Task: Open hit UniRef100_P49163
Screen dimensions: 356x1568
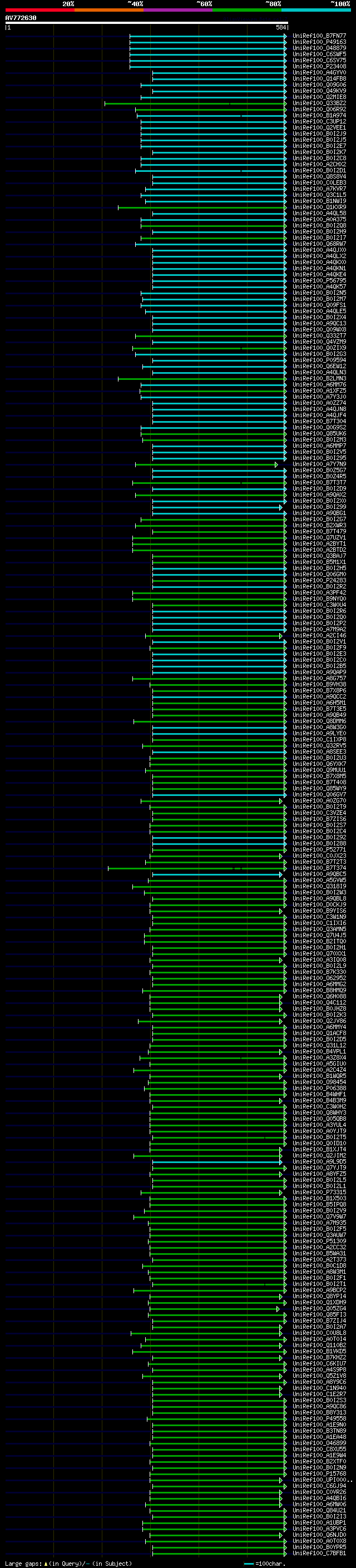Action: click(319, 42)
